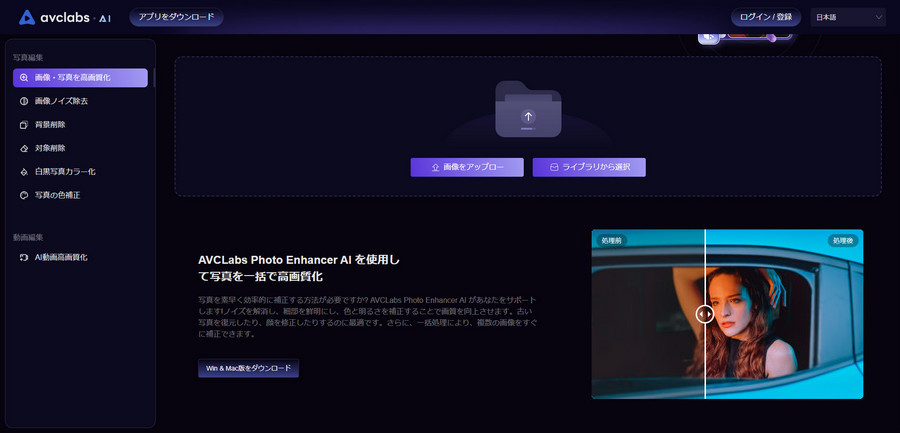Click the magnifier icon beside 画像・写真を高画質化
900x433 pixels.
click(x=24, y=78)
